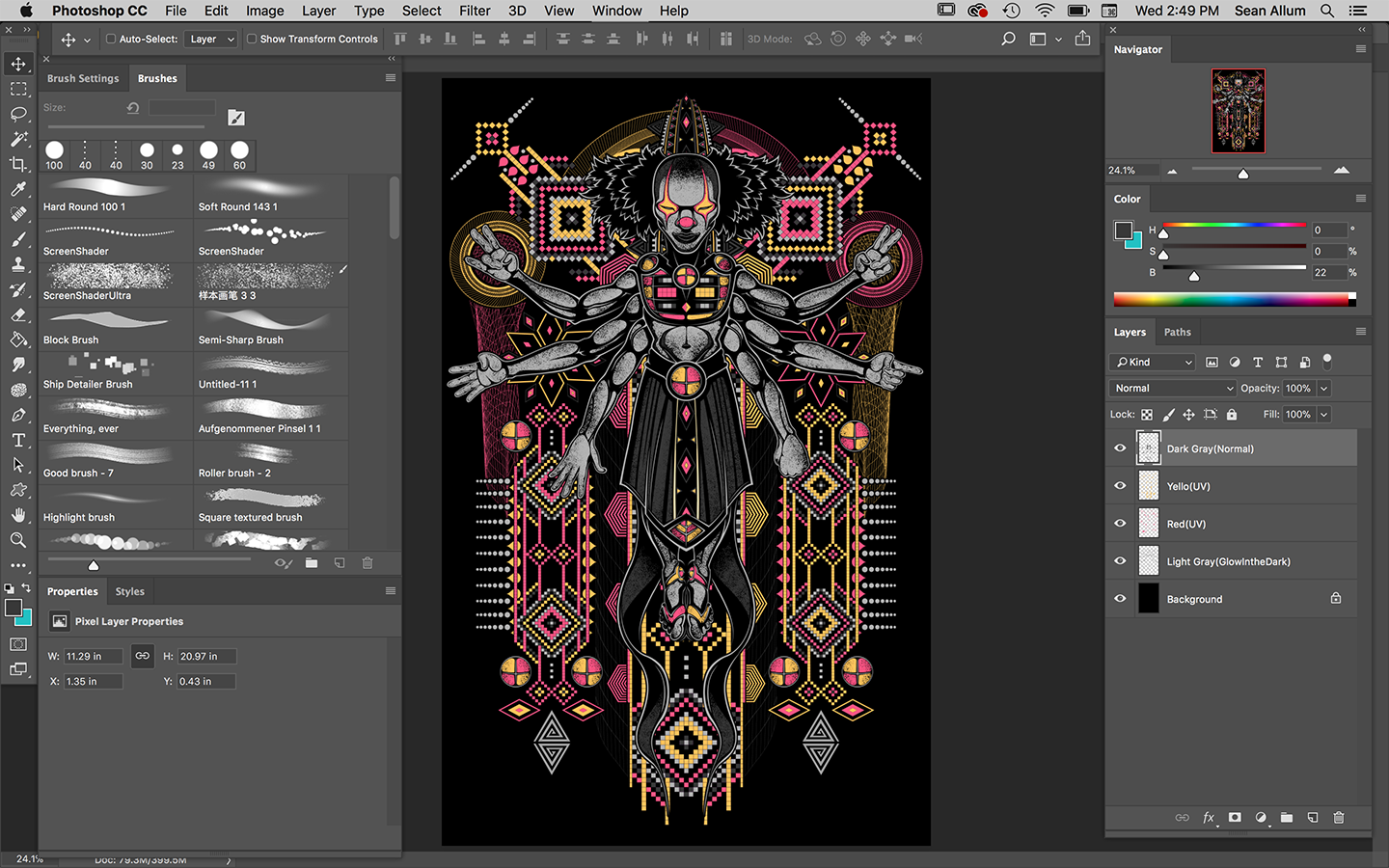1389x868 pixels.
Task: Hide the Red(UV) layer
Action: [1120, 524]
